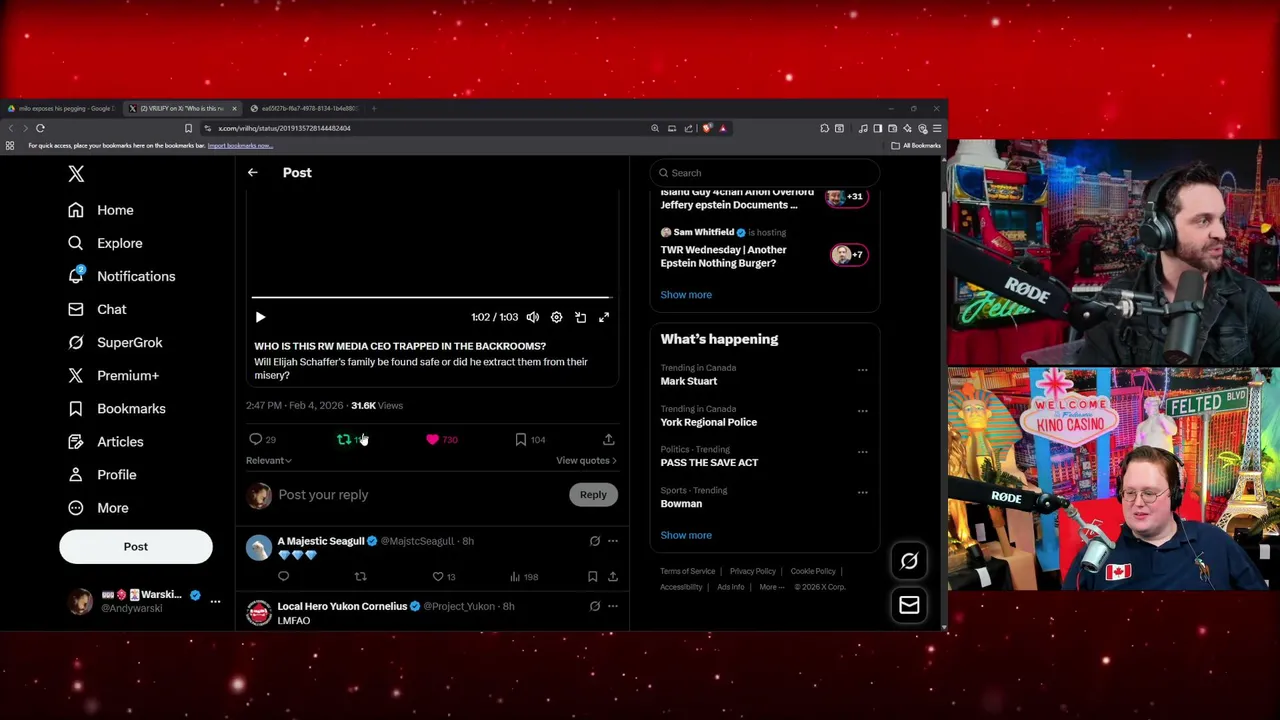The width and height of the screenshot is (1280, 720).
Task: Mute the video volume
Action: click(x=533, y=317)
